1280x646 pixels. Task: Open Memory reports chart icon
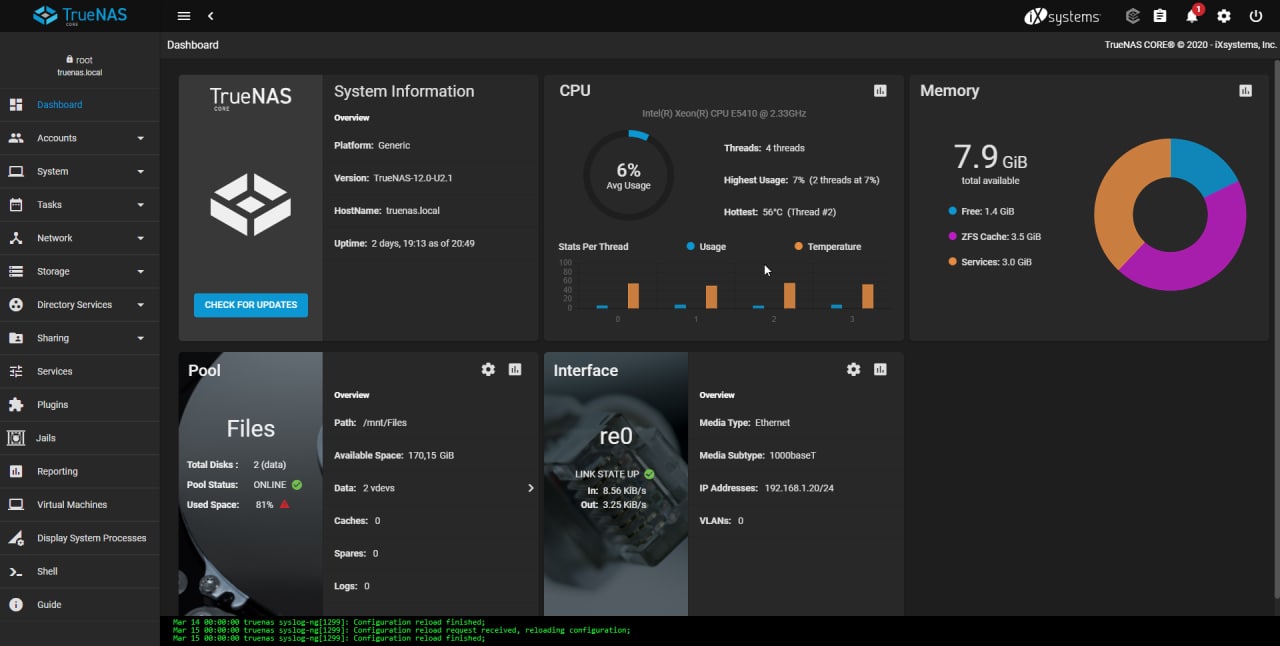coord(1245,91)
